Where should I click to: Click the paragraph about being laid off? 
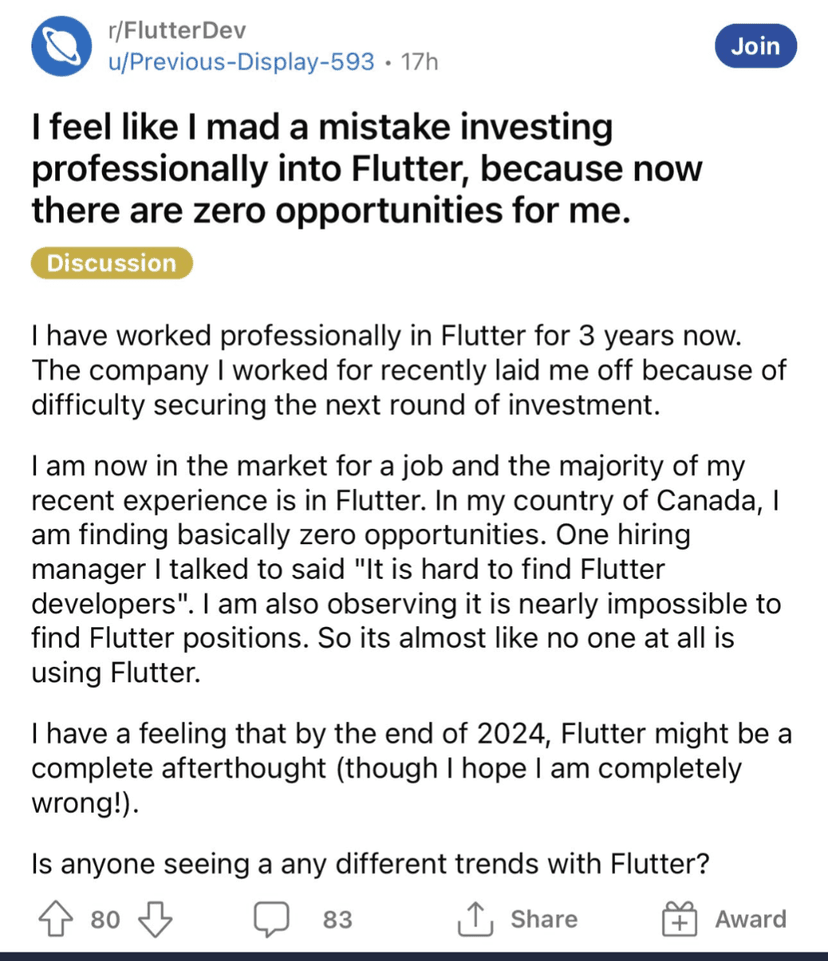click(x=409, y=370)
